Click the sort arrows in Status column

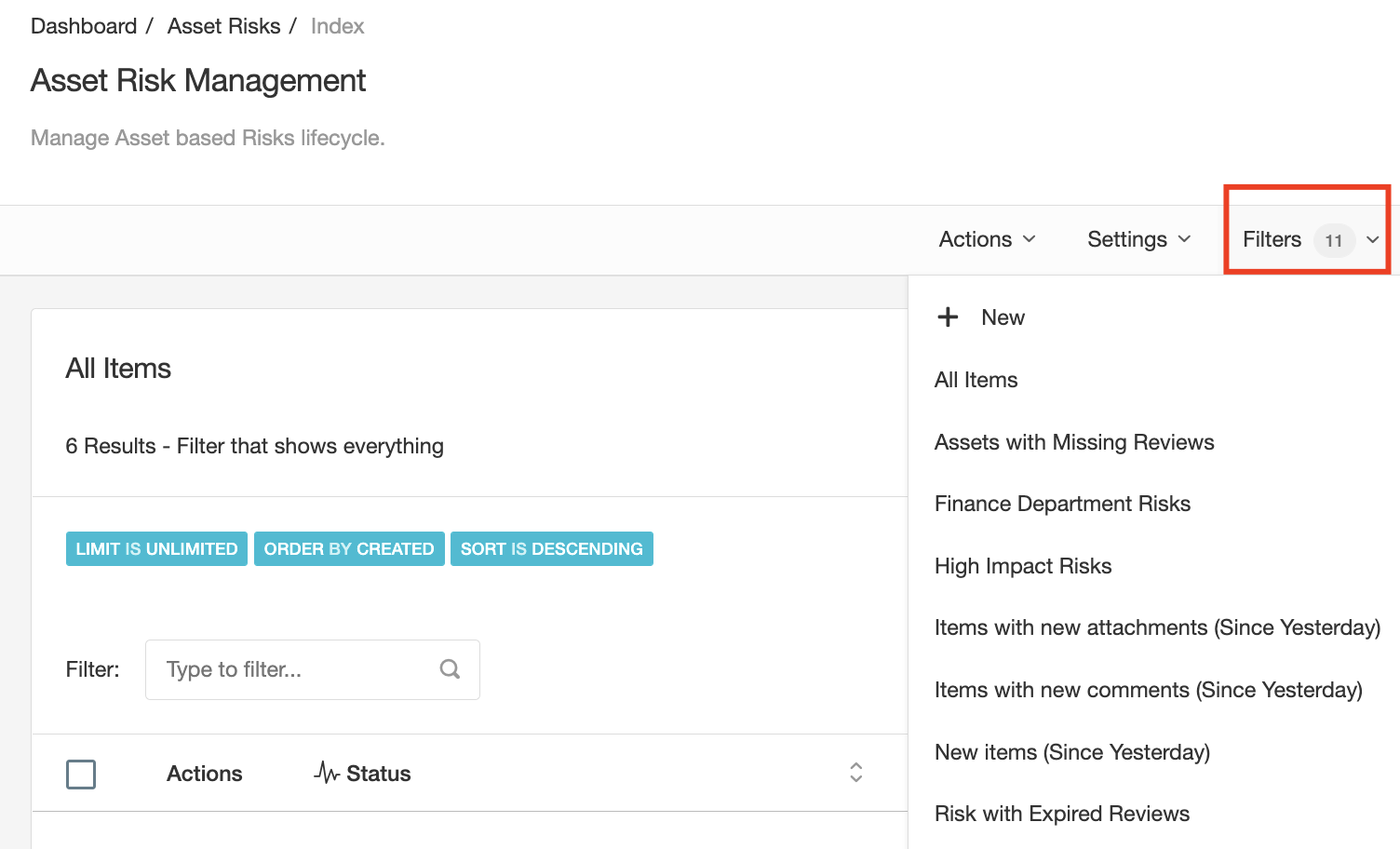pyautogui.click(x=855, y=773)
